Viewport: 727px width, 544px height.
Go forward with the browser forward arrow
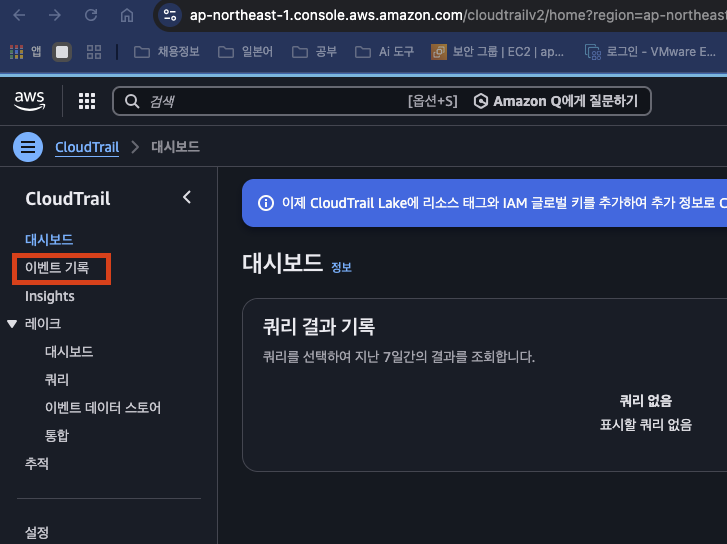click(x=55, y=15)
